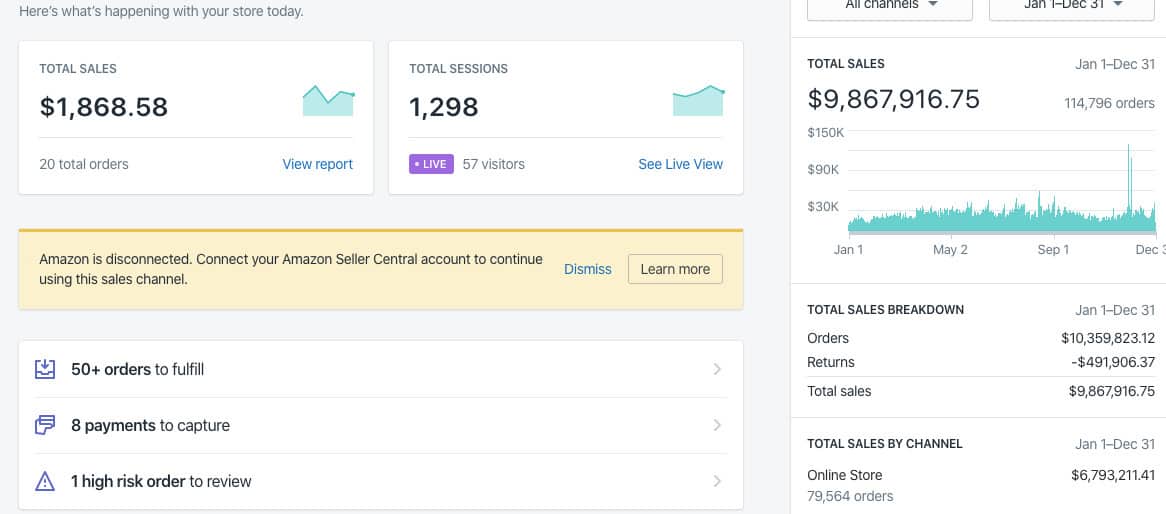Open the 1 high risk order to review row
The width and height of the screenshot is (1166, 514).
[x=381, y=481]
